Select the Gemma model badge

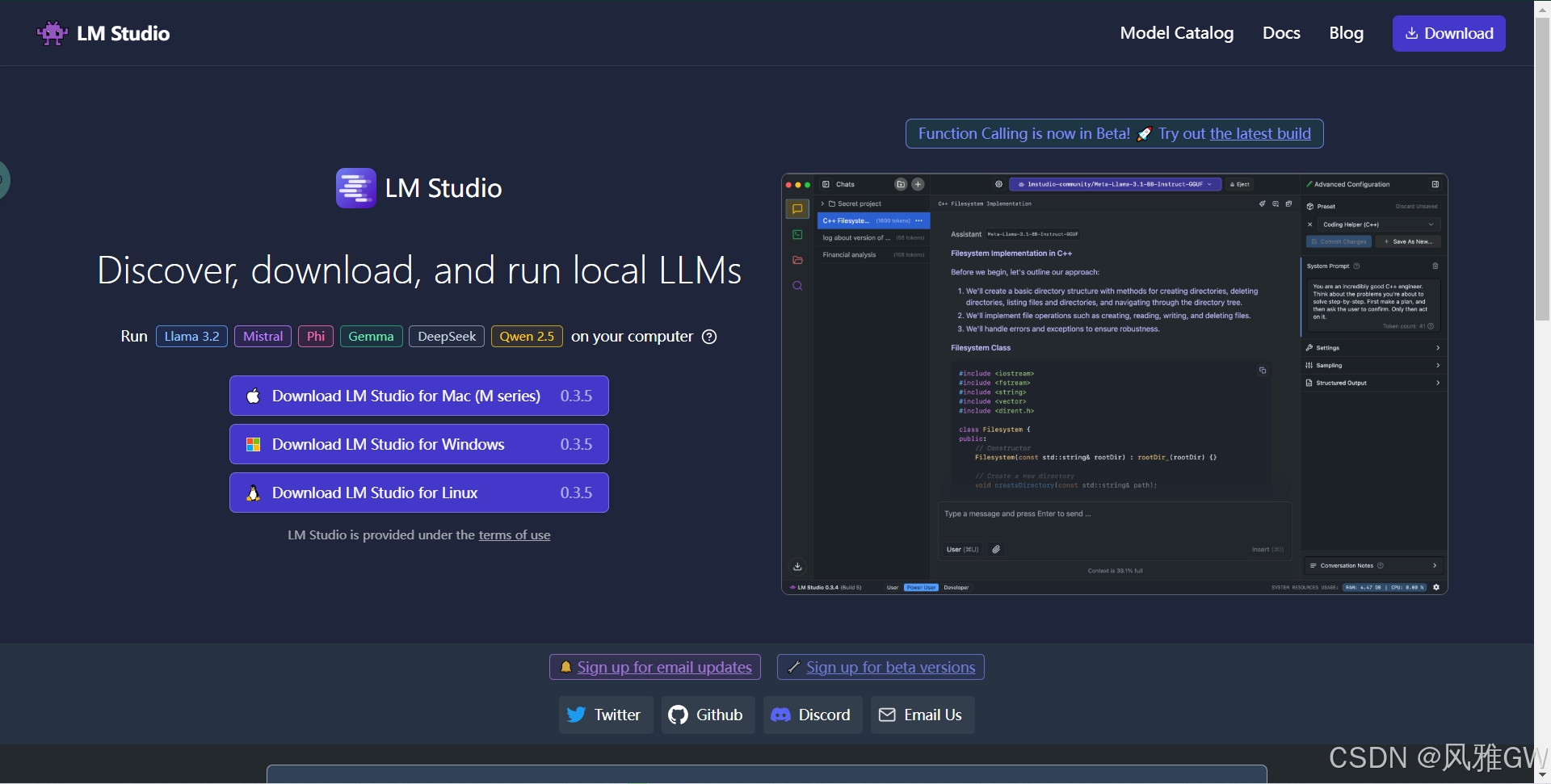pyautogui.click(x=371, y=337)
